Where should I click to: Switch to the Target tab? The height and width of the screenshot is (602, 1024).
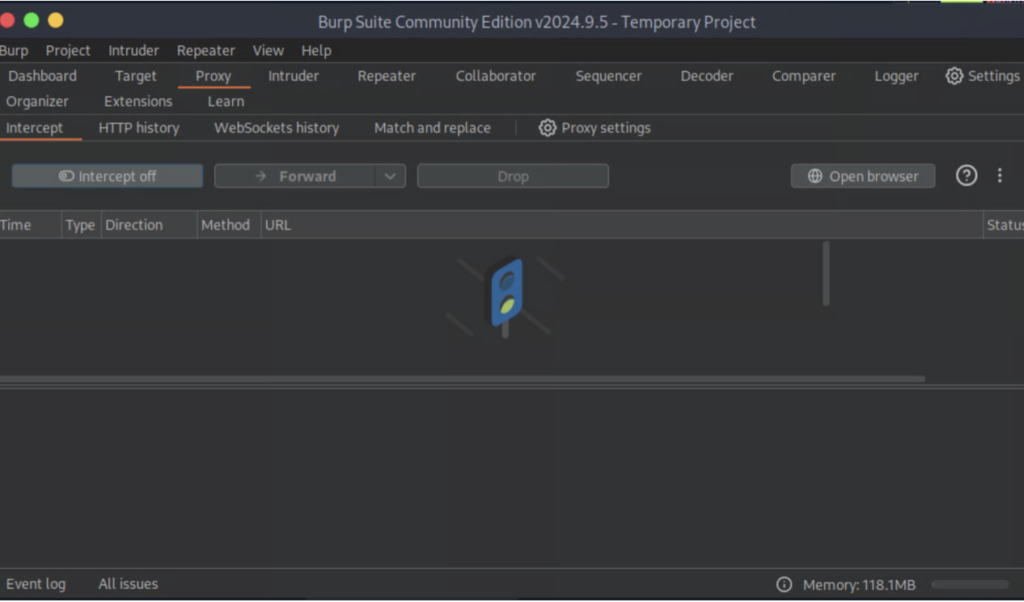tap(135, 75)
